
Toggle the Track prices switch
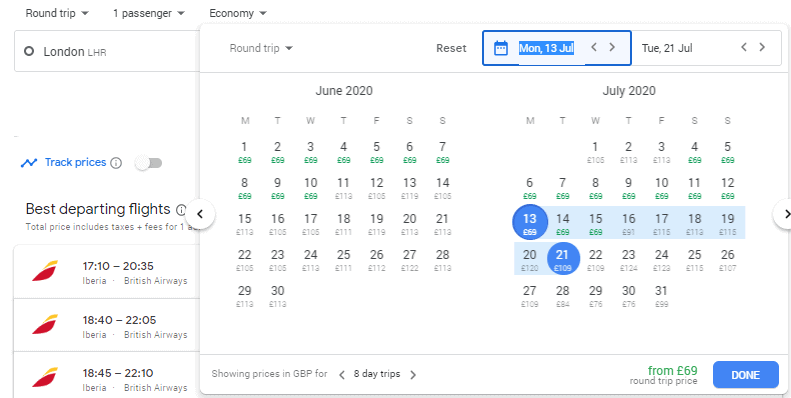coord(149,163)
